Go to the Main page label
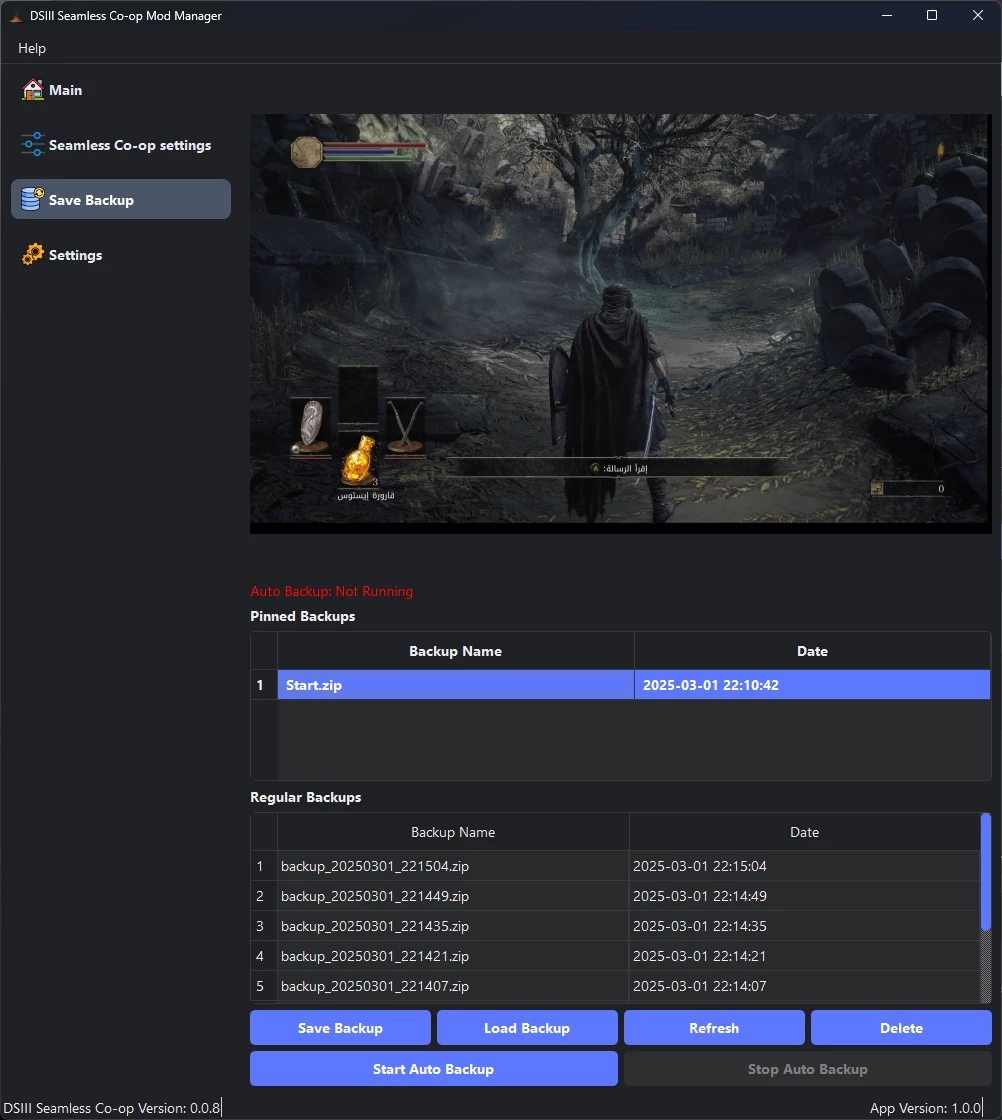Image resolution: width=1002 pixels, height=1120 pixels. (x=66, y=90)
